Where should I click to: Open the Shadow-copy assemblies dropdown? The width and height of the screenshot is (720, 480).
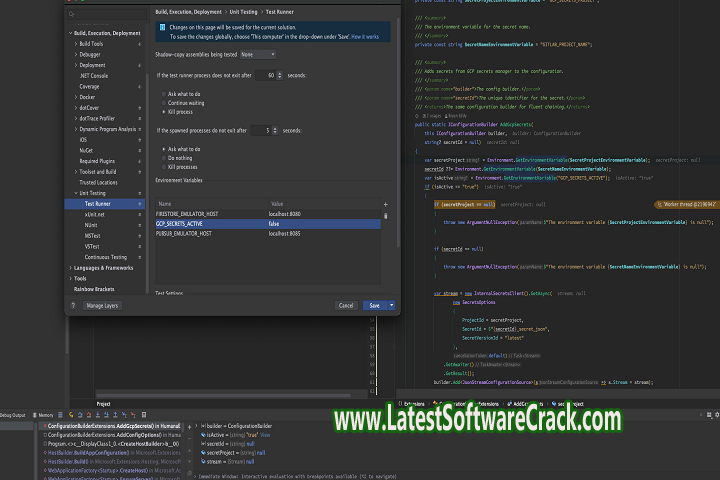point(258,54)
